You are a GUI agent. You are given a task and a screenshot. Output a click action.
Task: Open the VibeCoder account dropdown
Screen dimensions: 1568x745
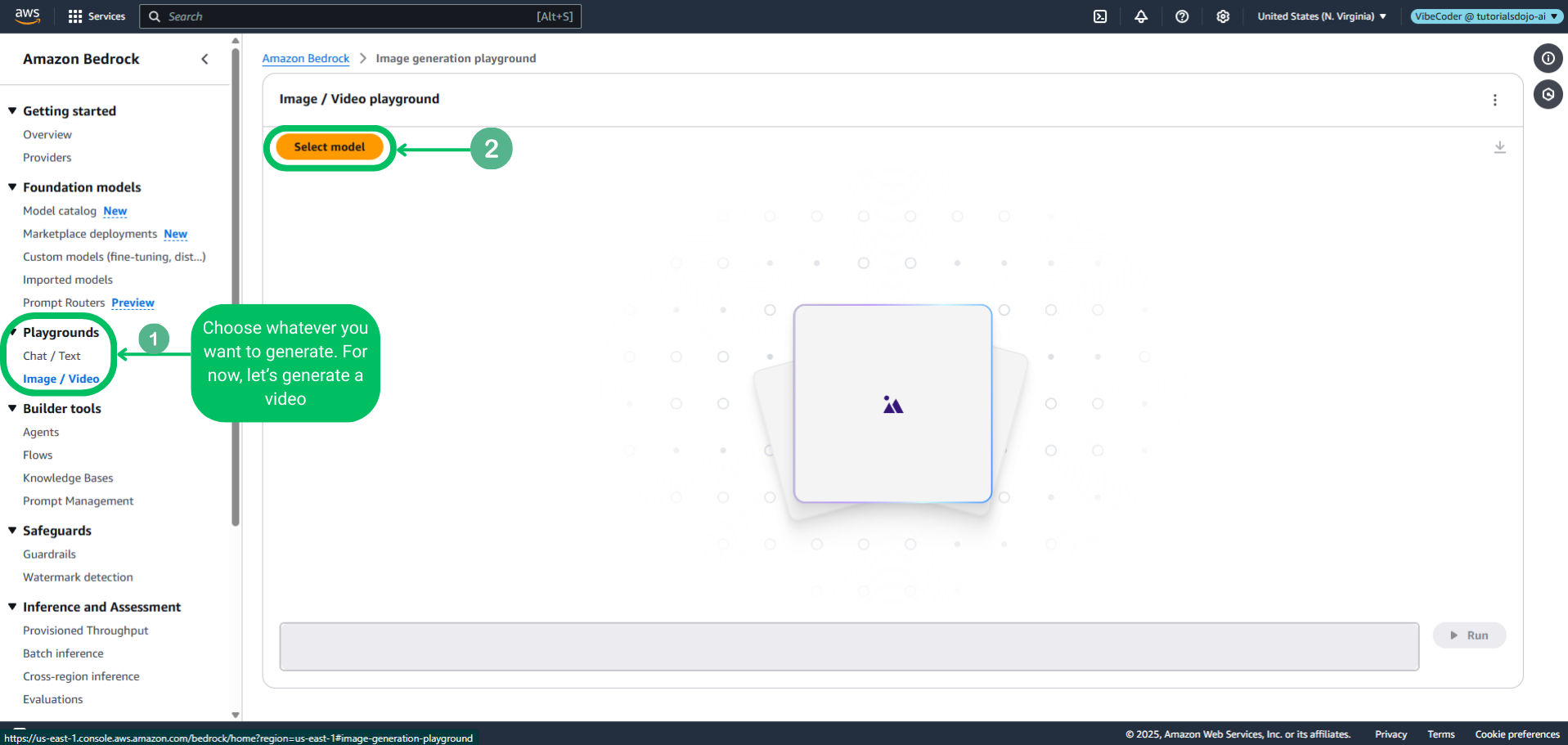1485,16
